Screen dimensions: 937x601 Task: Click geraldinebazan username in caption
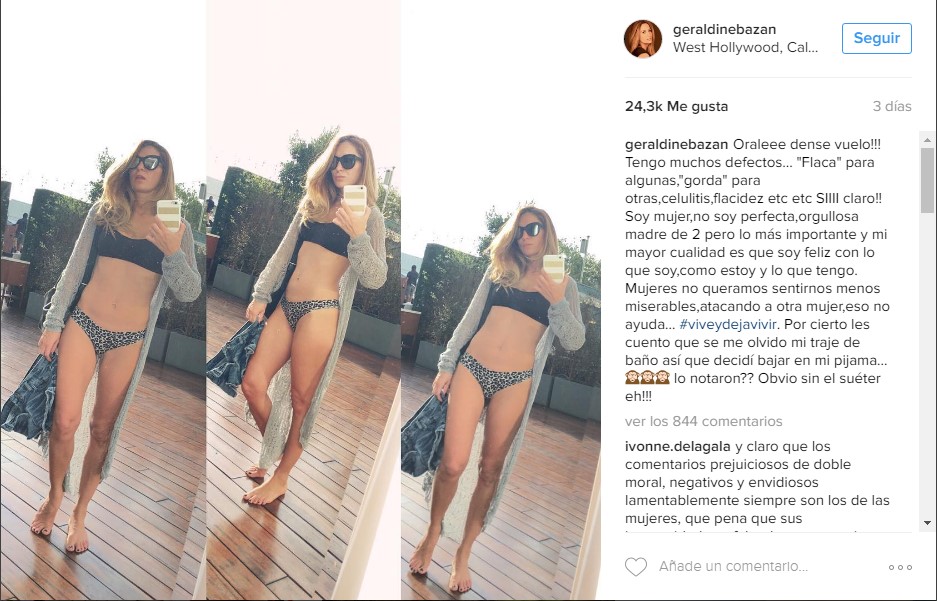[x=676, y=144]
